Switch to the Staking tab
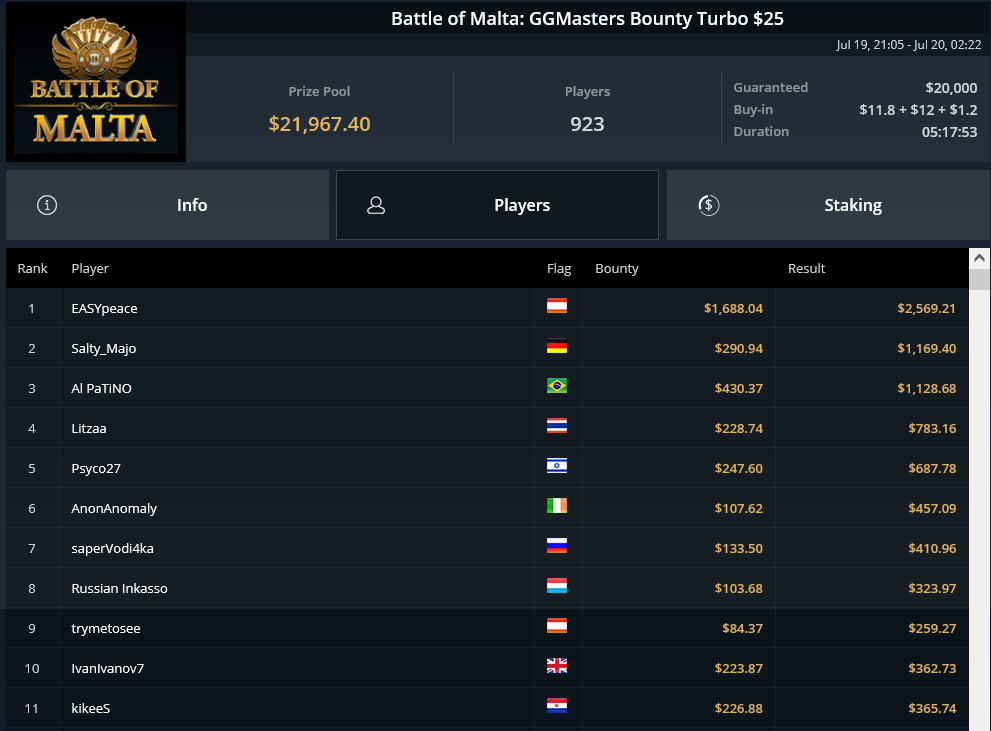The width and height of the screenshot is (991, 731). click(829, 205)
